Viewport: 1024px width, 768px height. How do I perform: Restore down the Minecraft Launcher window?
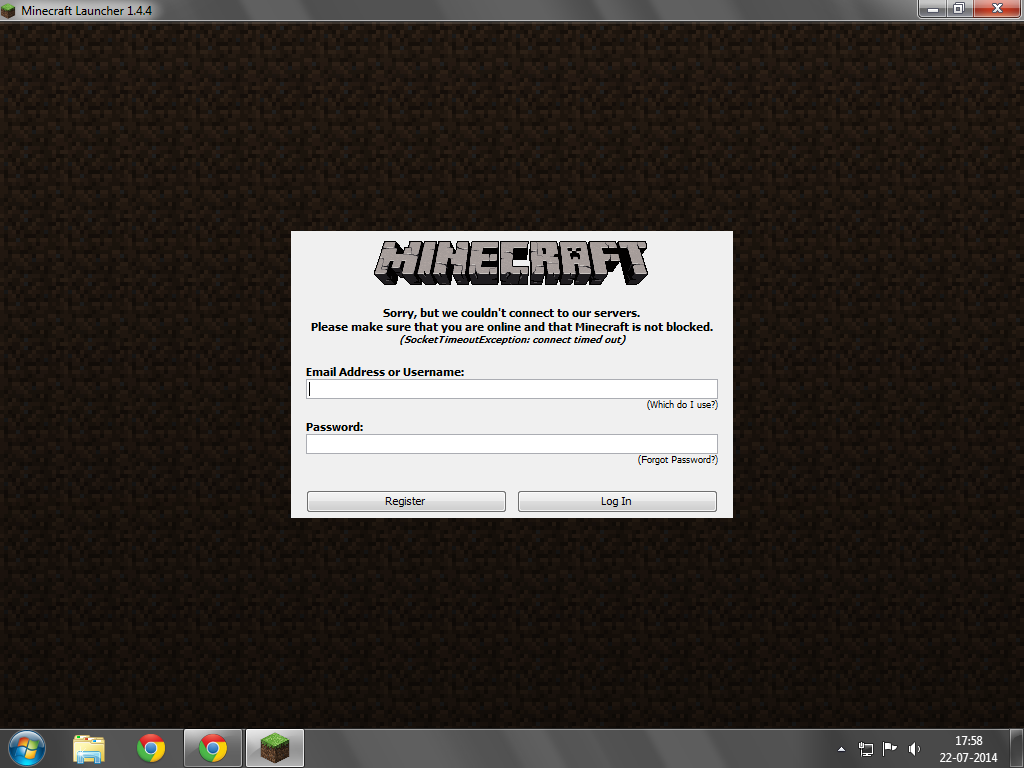click(959, 8)
